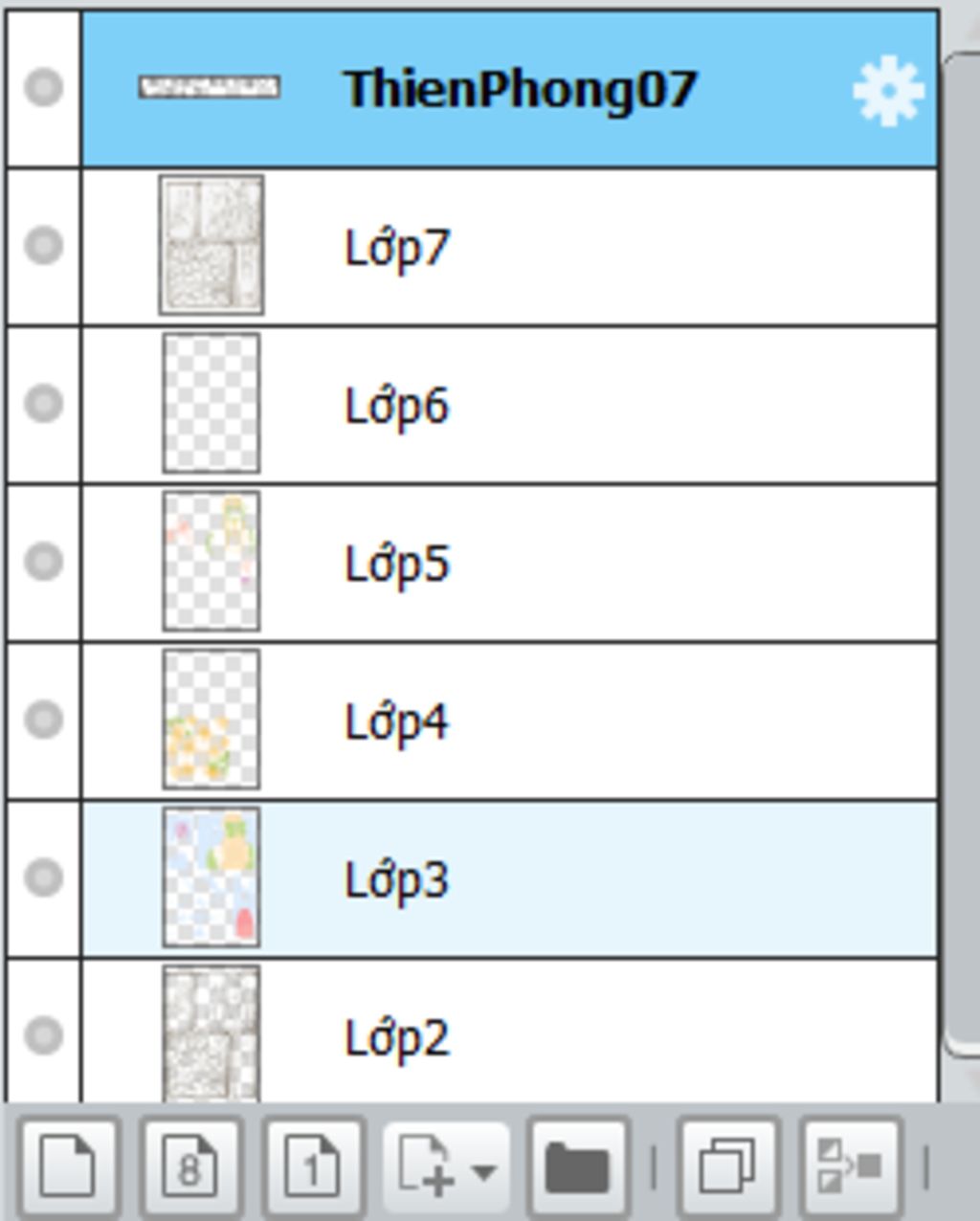Screen dimensions: 980x1221
Task: Click the add layer page-plus icon
Action: [426, 1165]
